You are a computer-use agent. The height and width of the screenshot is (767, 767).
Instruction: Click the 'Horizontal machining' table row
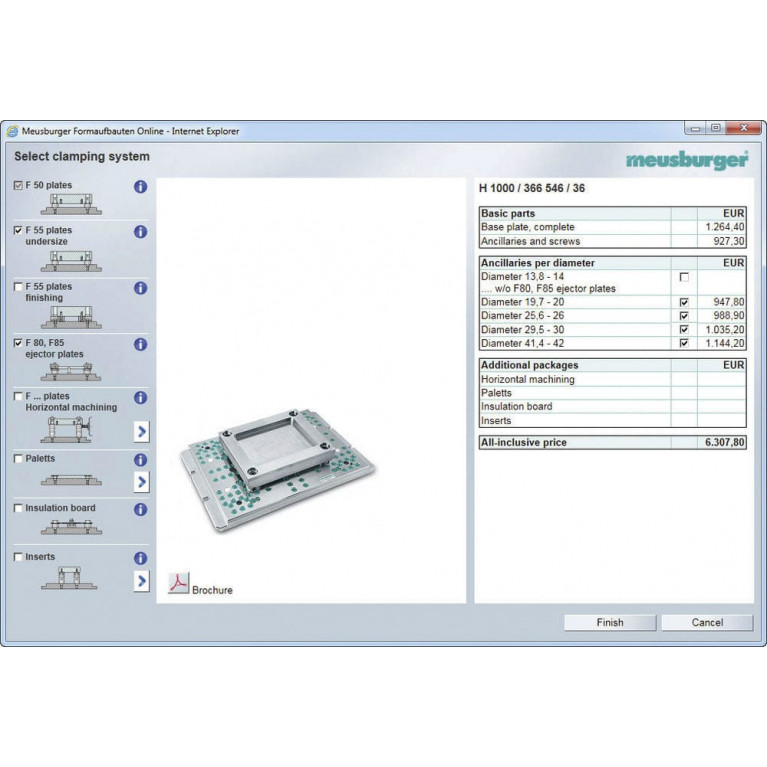(x=612, y=379)
